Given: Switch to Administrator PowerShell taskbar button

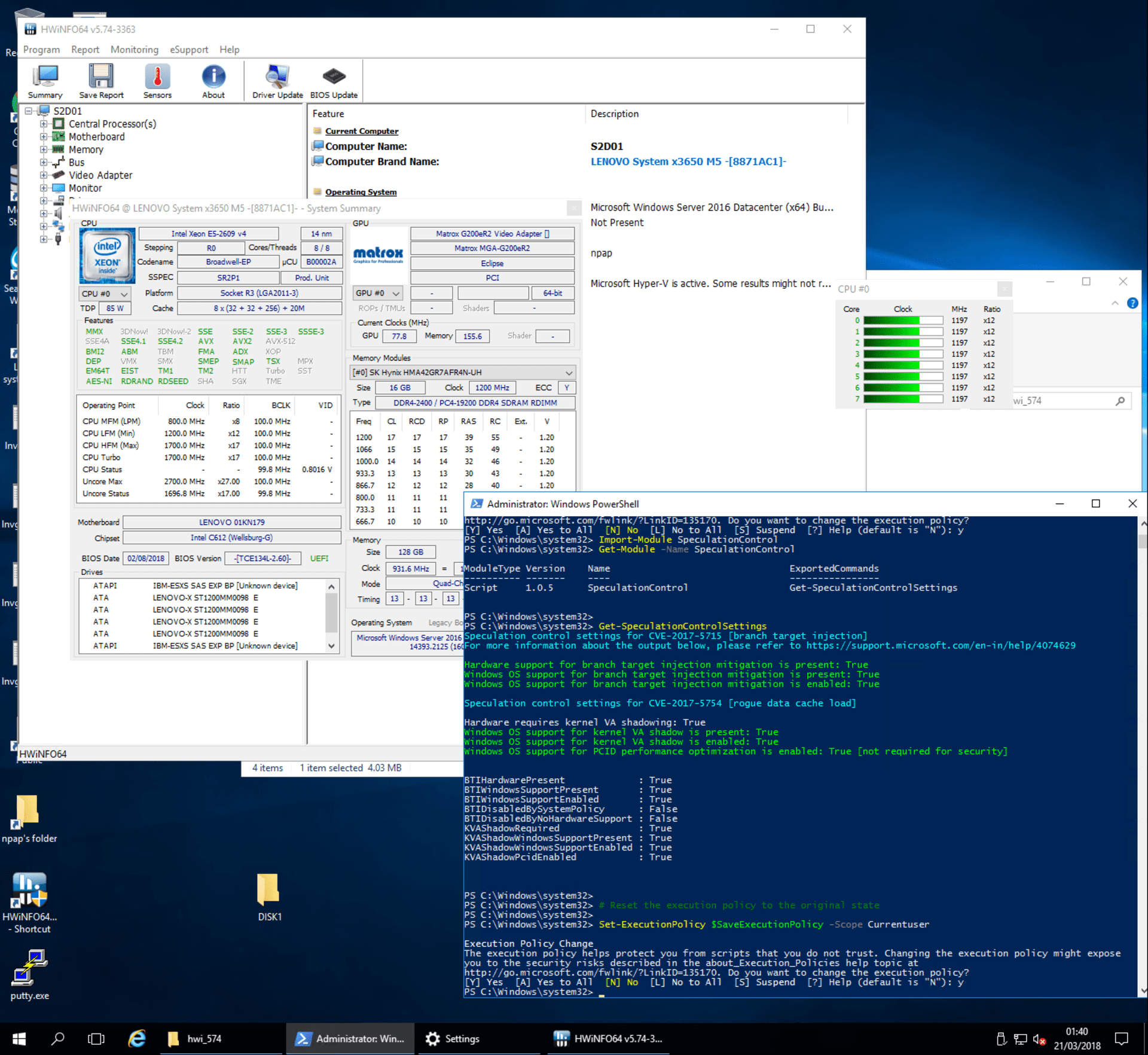Looking at the screenshot, I should click(350, 1039).
